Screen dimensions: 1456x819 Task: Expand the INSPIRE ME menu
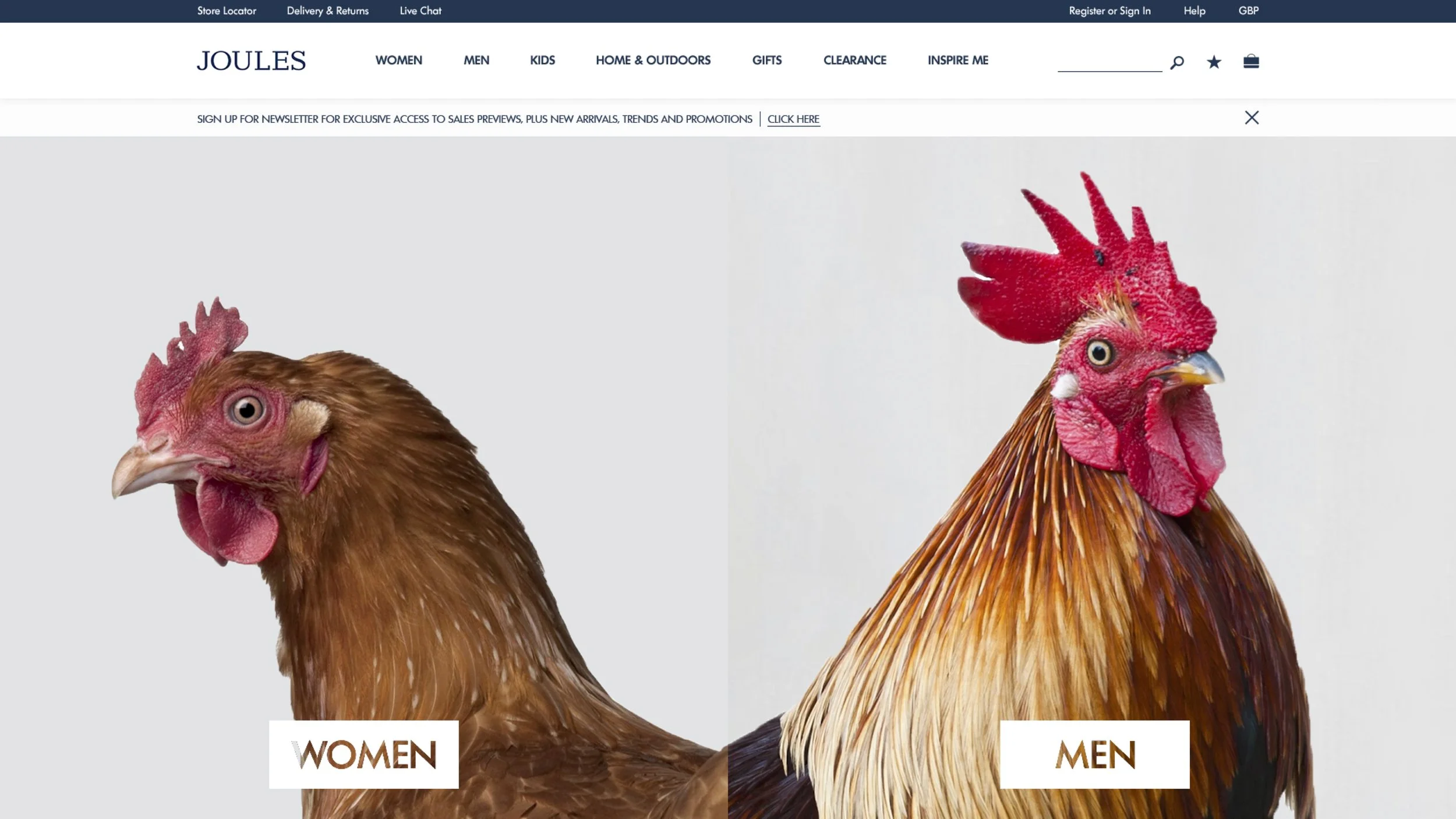point(957,60)
